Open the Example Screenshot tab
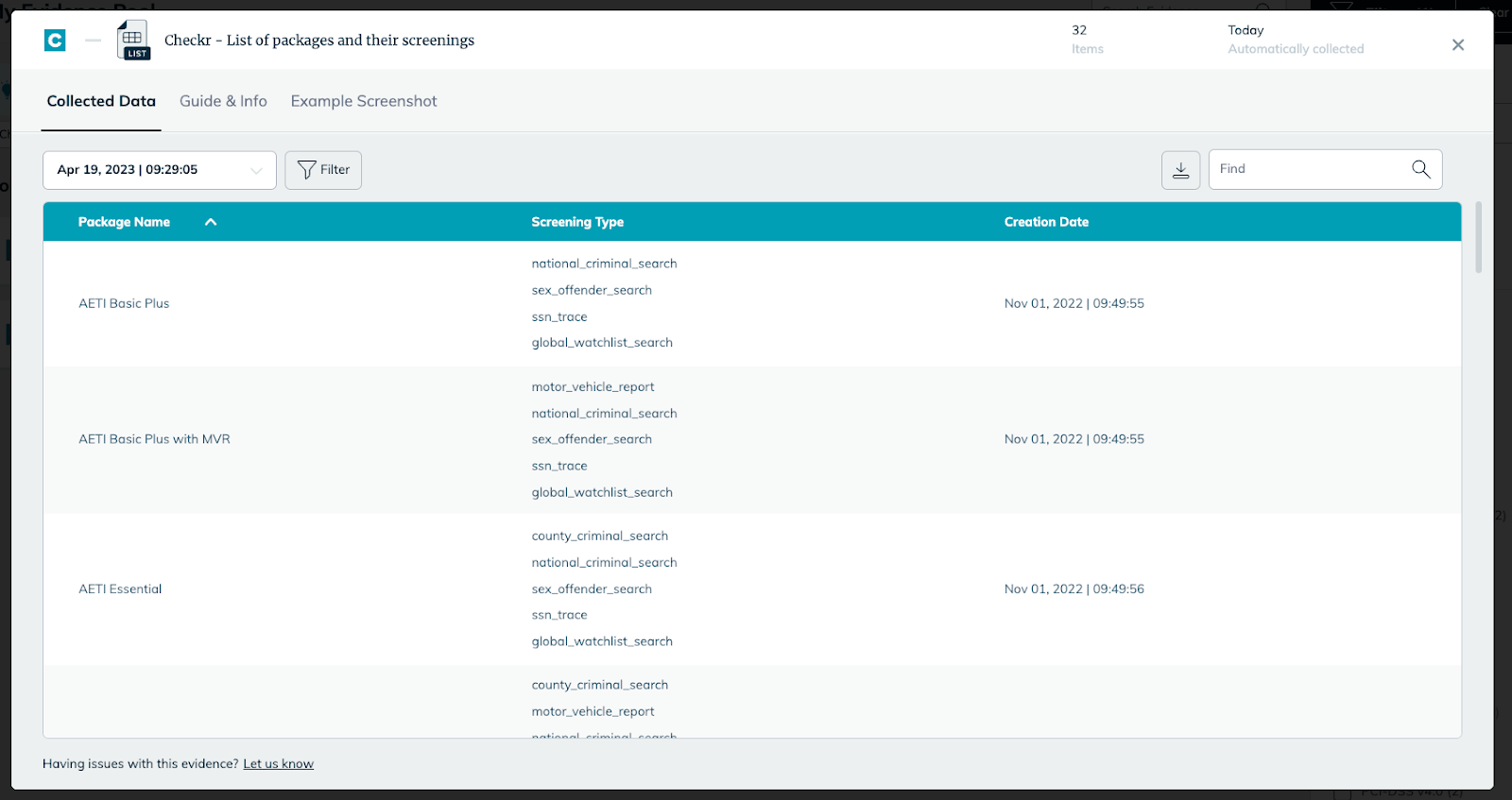Screen dimensions: 1512x800 tap(364, 101)
